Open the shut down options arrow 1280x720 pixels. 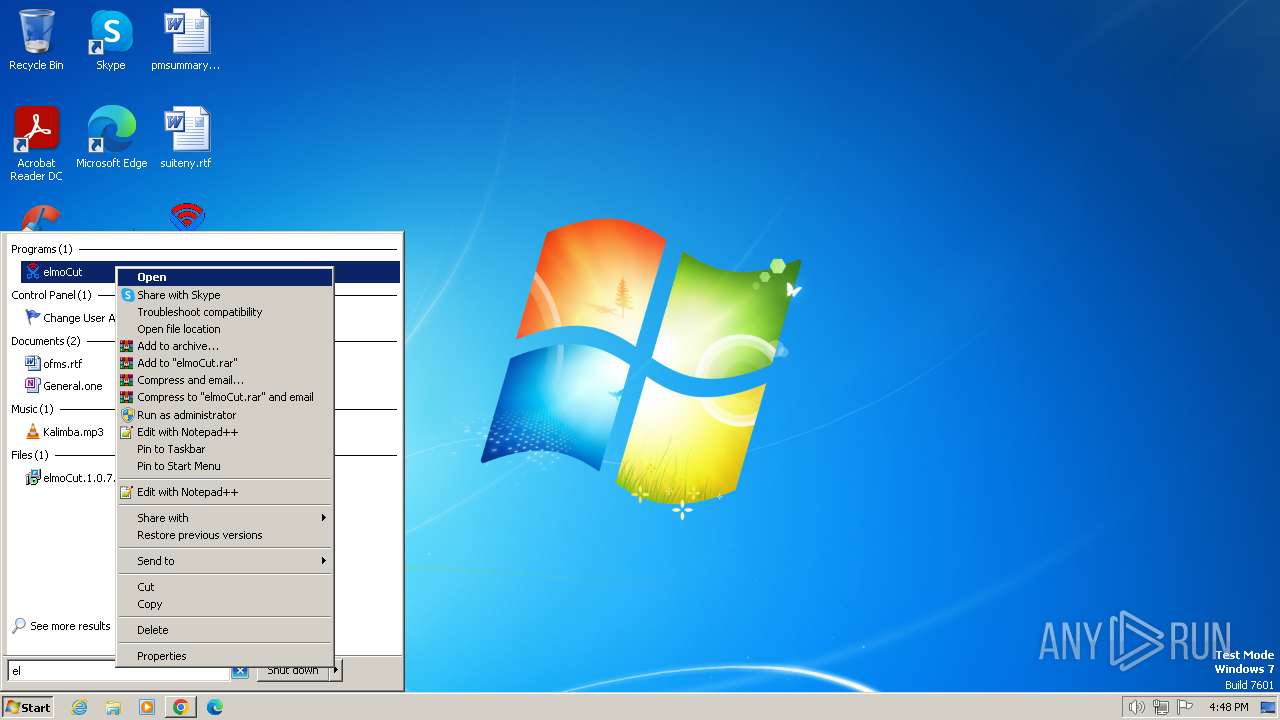336,670
